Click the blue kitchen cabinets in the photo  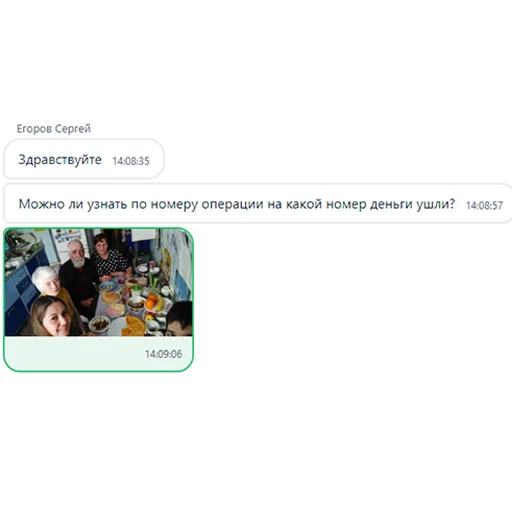pos(21,293)
